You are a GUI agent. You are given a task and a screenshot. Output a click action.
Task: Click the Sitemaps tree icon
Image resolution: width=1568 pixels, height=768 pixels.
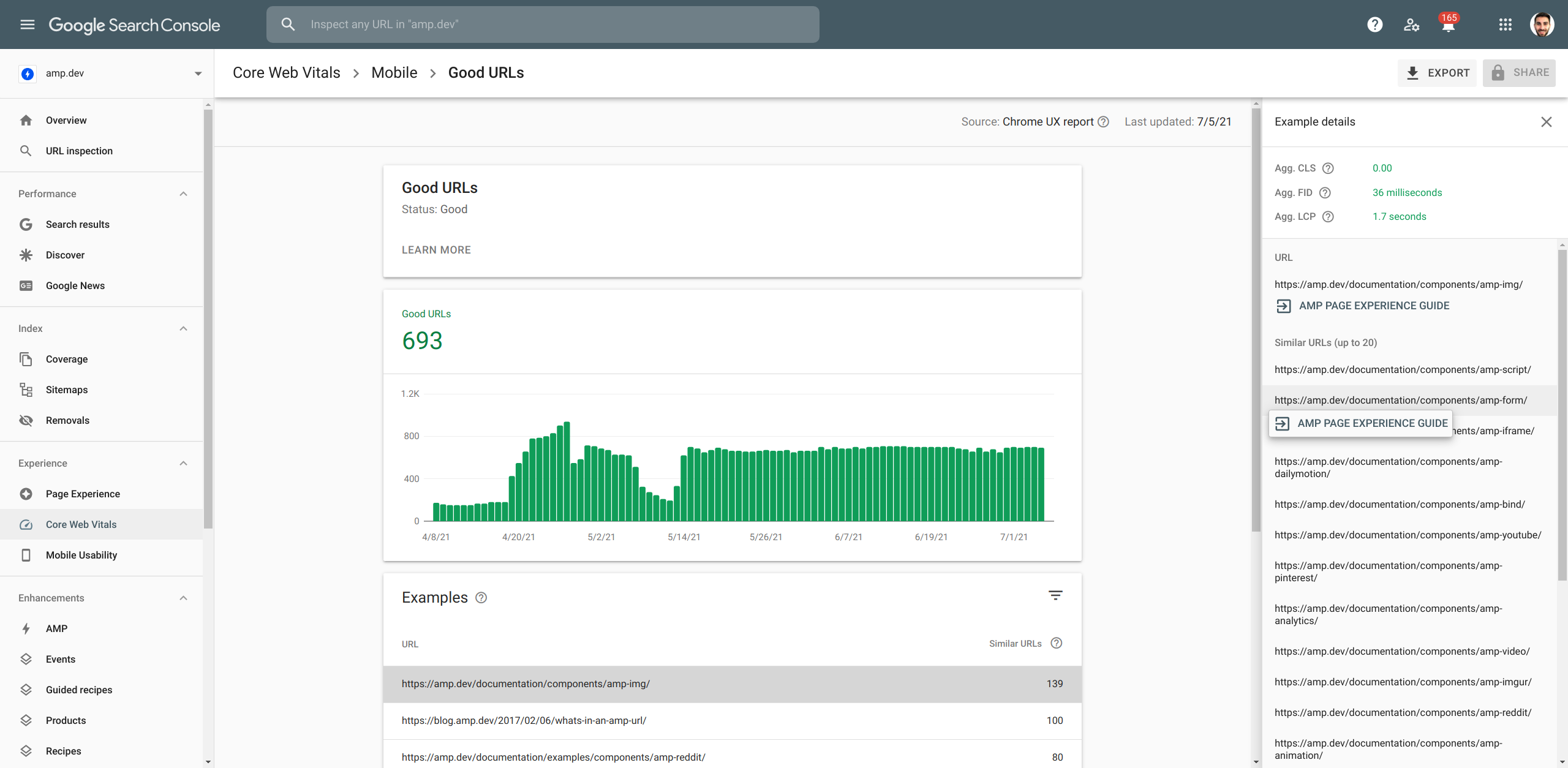(x=26, y=390)
